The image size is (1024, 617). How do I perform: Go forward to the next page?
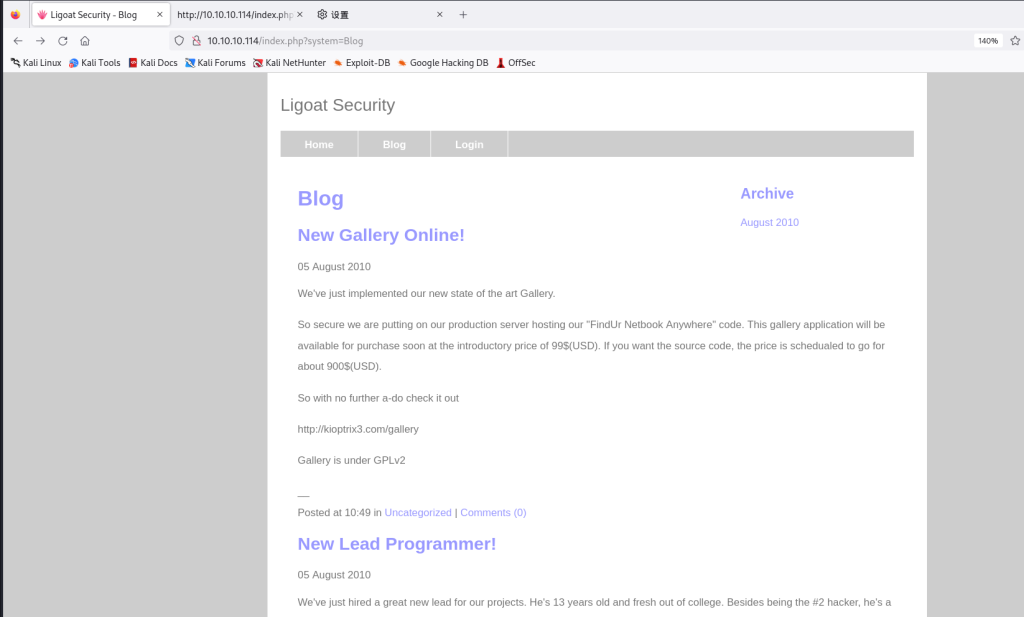tap(40, 40)
